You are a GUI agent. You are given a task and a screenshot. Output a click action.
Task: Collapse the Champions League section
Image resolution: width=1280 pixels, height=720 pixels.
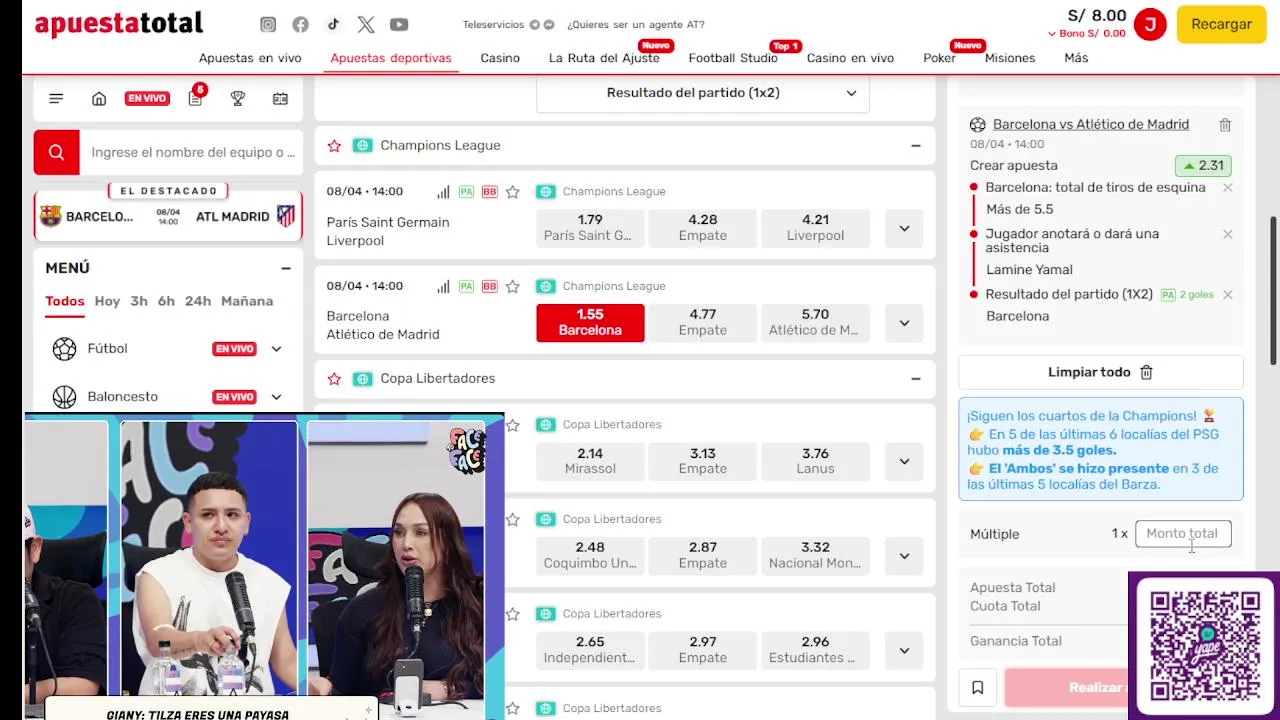[915, 146]
